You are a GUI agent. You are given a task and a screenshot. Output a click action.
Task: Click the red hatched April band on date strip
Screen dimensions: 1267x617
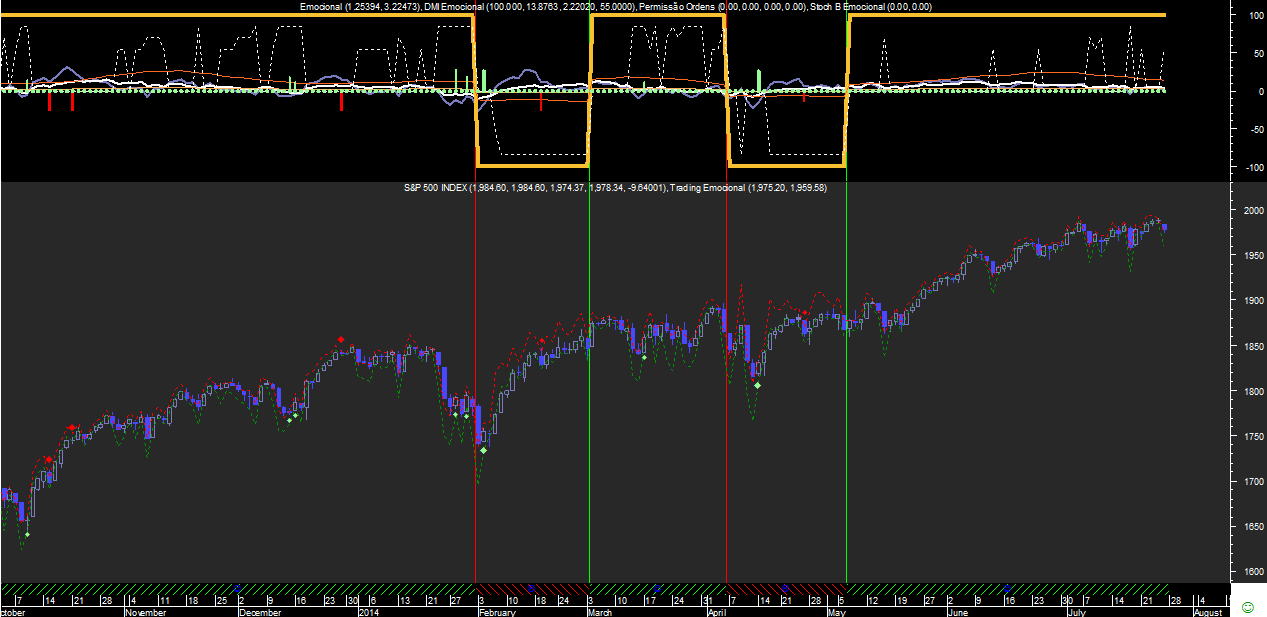[785, 589]
